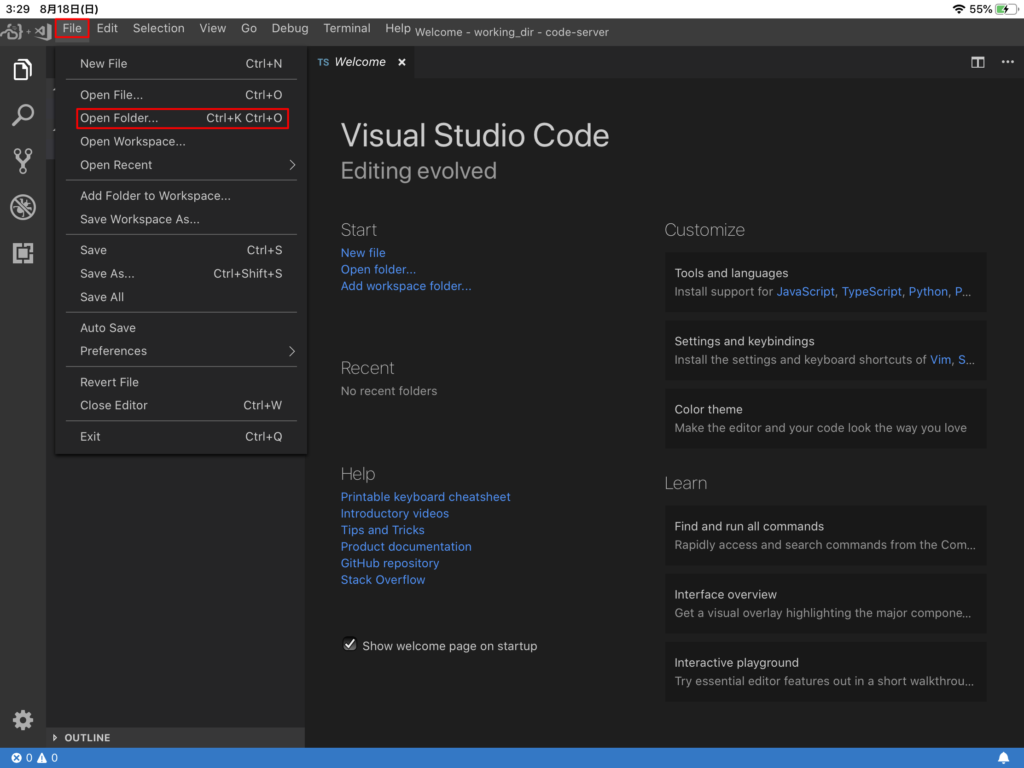The height and width of the screenshot is (768, 1024).
Task: Click the Python language link
Action: 928,292
